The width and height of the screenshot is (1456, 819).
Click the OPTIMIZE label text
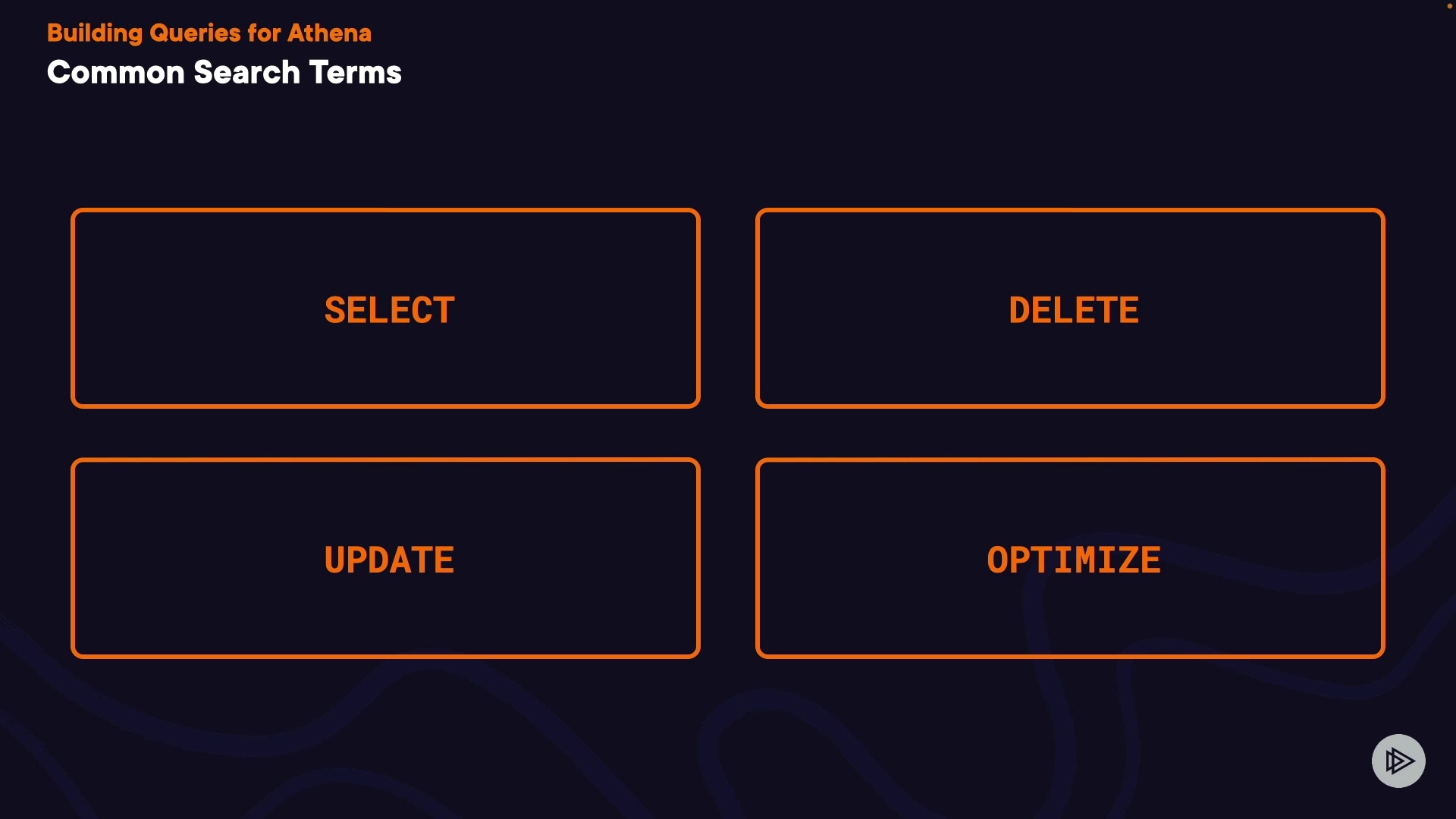[1074, 560]
